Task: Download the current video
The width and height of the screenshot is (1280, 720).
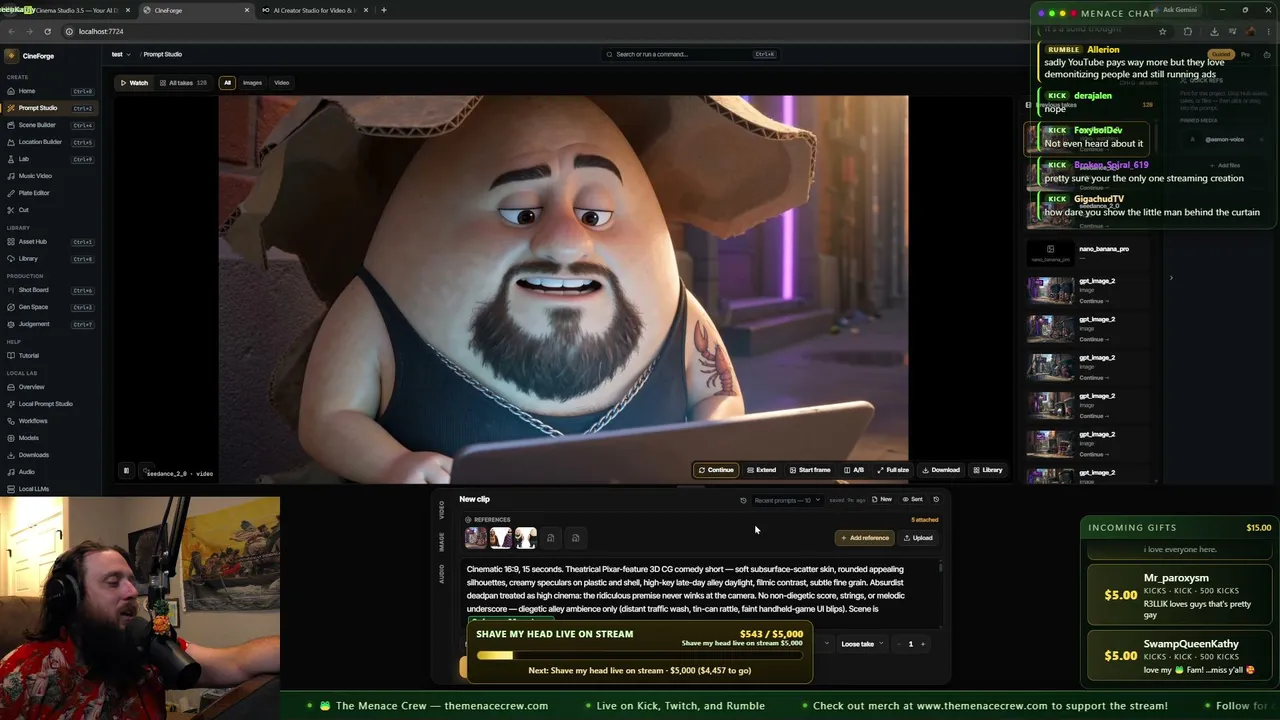Action: (x=941, y=470)
